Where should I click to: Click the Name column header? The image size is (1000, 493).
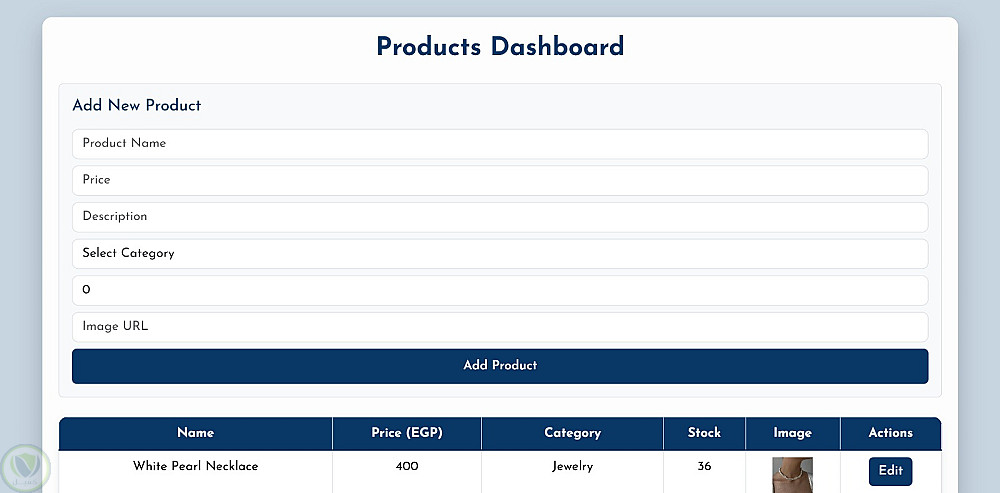[x=195, y=433]
